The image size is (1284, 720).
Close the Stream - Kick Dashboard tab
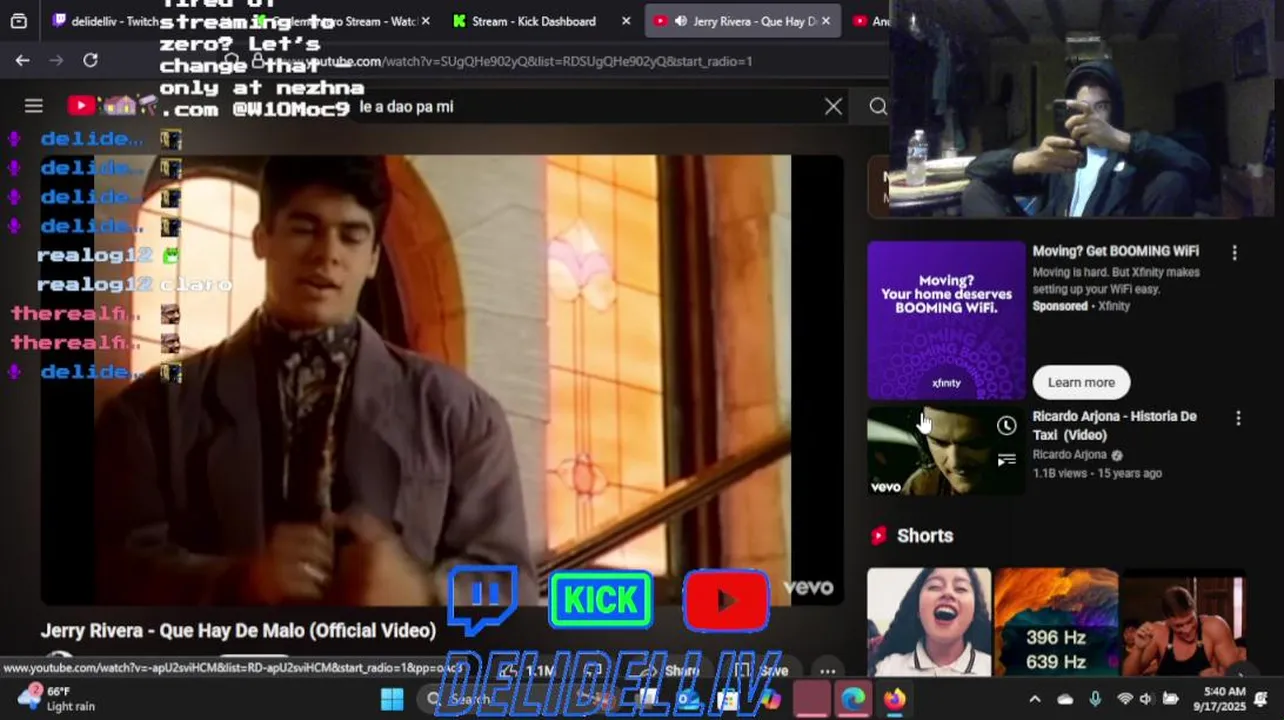click(626, 21)
